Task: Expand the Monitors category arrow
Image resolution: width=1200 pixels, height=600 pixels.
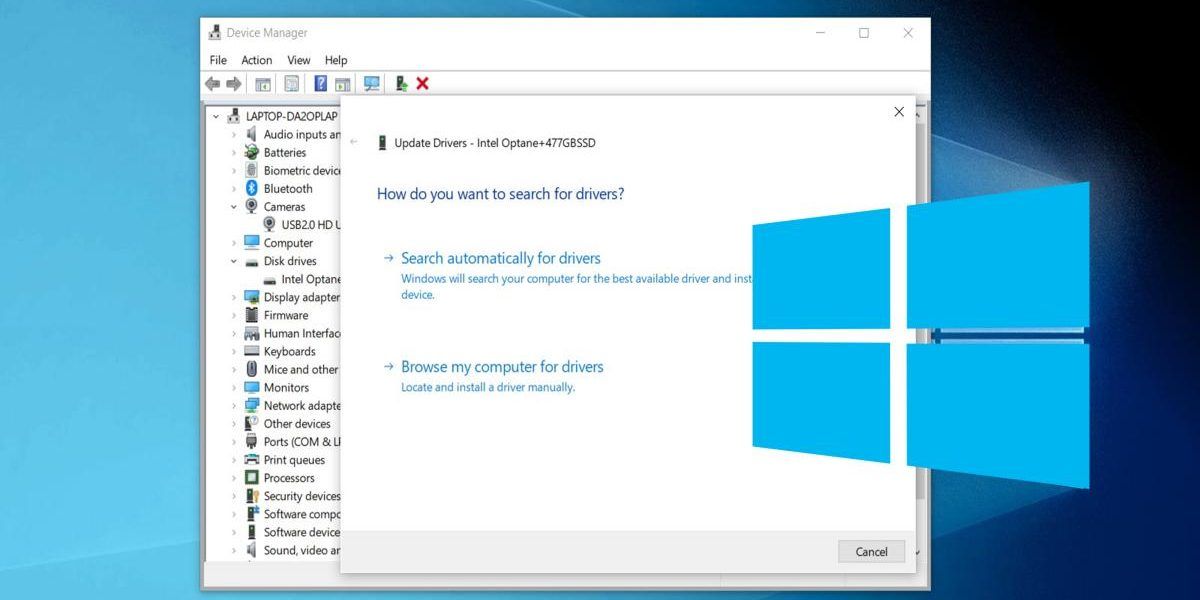Action: click(x=234, y=387)
